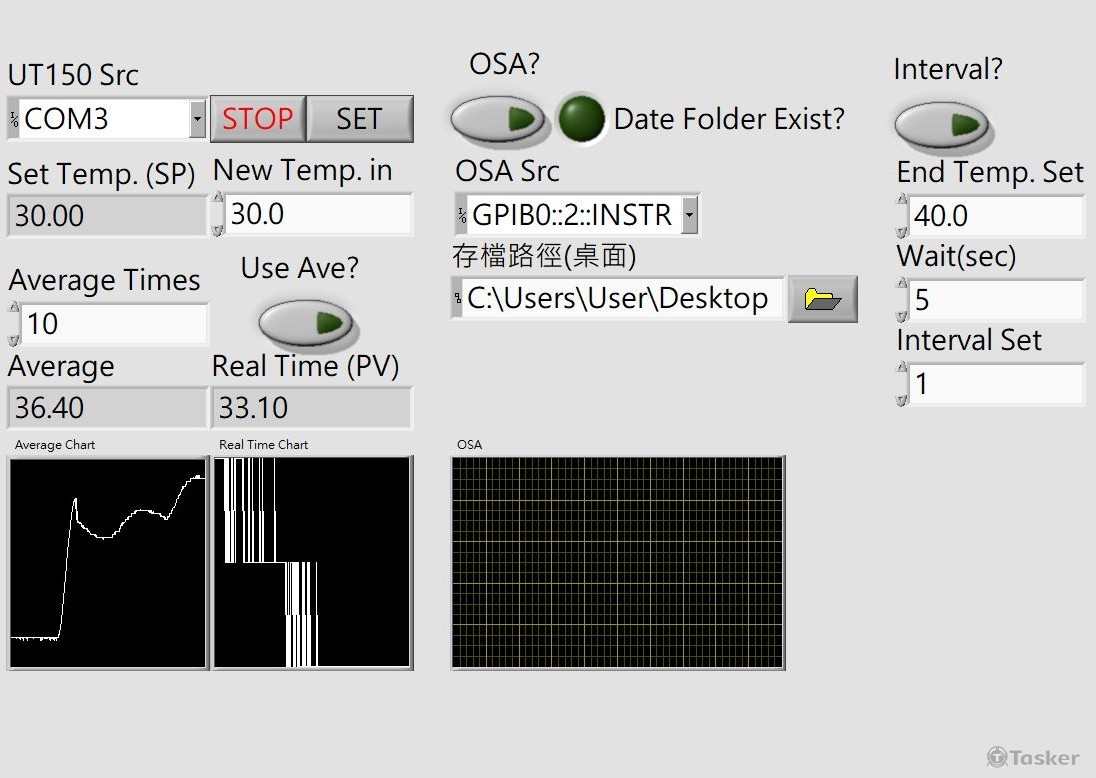Screen dimensions: 1096x778
Task: Open the OSA Src GPIB dropdown arrow
Action: [x=689, y=215]
